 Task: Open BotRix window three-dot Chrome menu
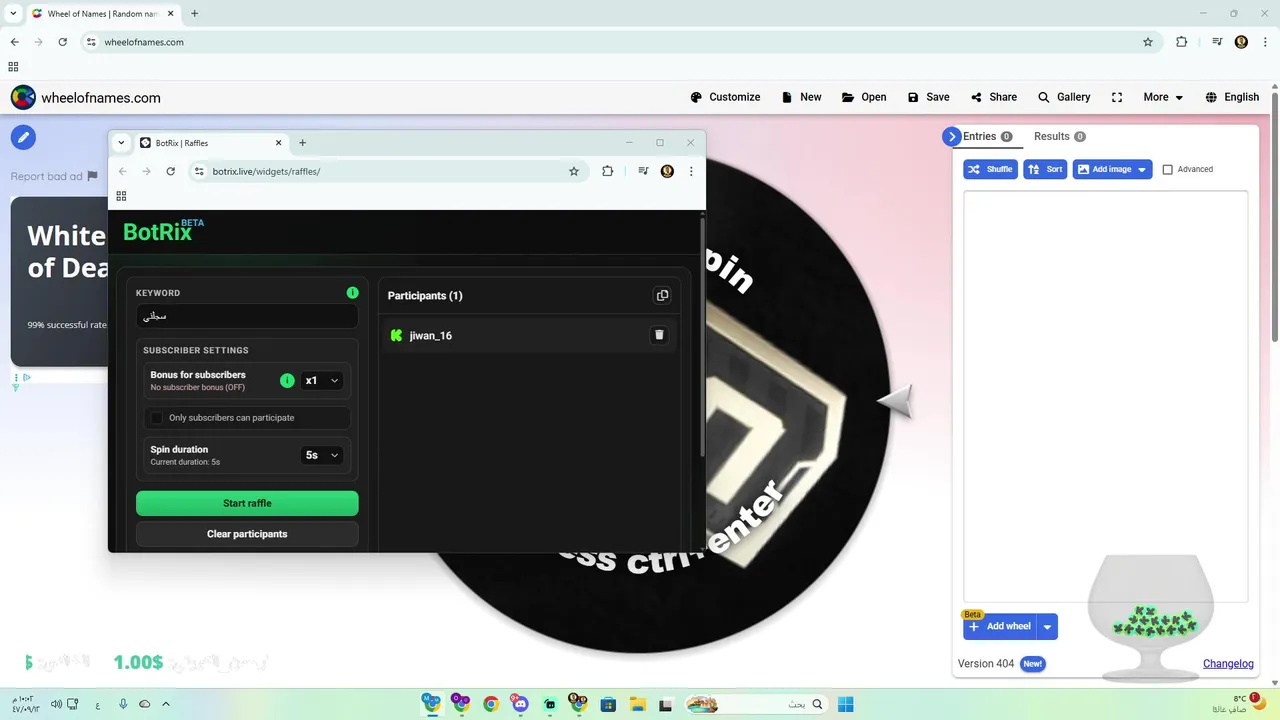pyautogui.click(x=691, y=171)
